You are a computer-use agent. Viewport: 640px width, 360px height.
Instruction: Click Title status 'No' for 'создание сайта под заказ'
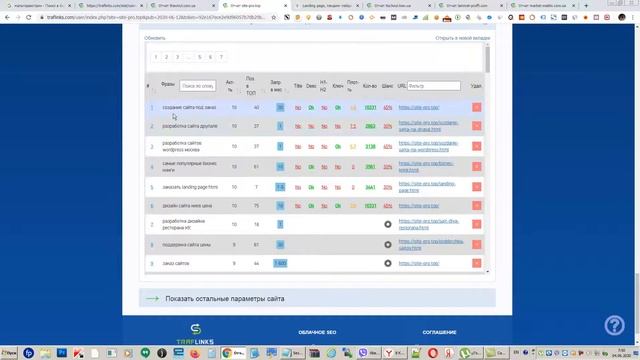pyautogui.click(x=298, y=107)
